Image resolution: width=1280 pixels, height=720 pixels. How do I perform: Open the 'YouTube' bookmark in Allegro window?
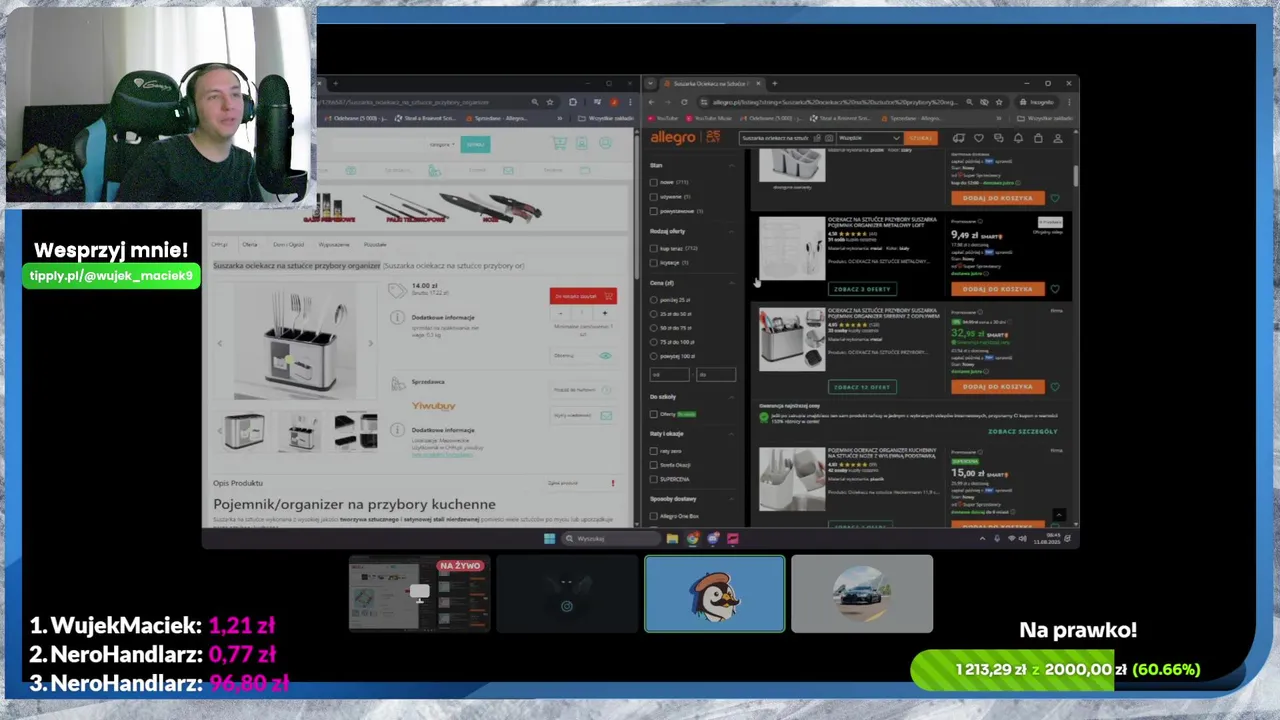663,118
